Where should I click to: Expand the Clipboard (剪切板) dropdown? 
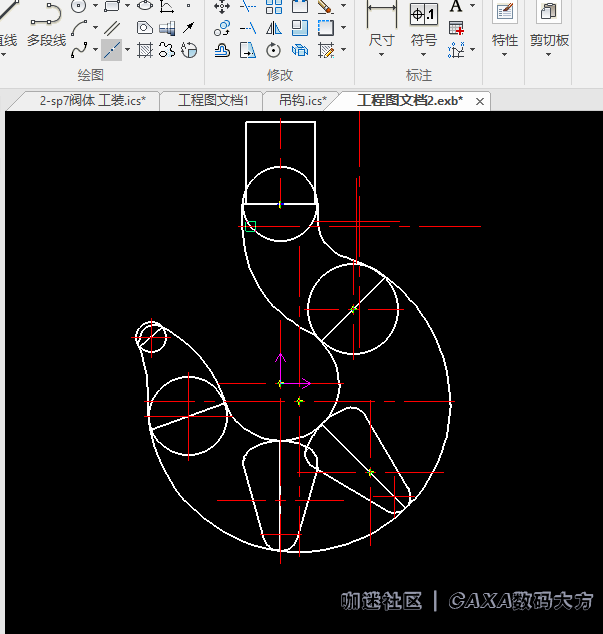click(x=549, y=41)
